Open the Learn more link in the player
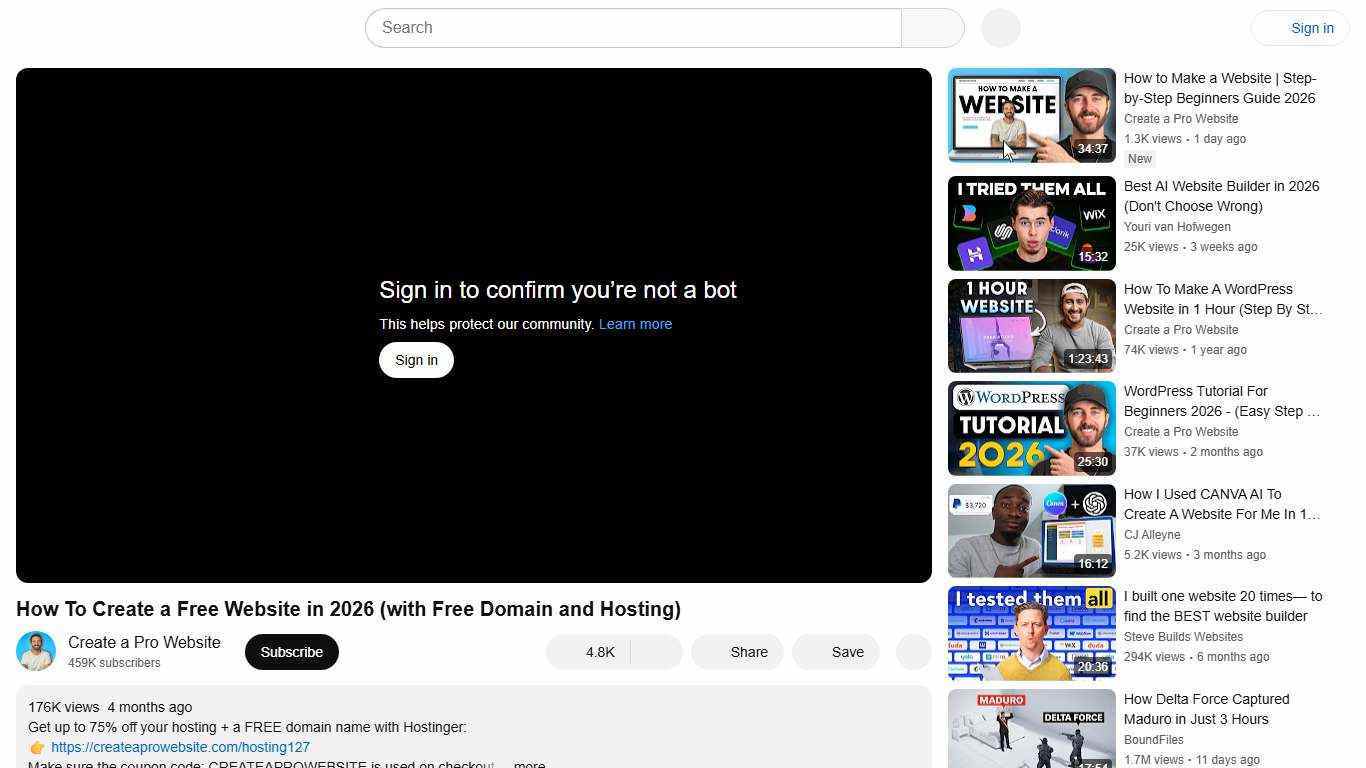 point(635,323)
